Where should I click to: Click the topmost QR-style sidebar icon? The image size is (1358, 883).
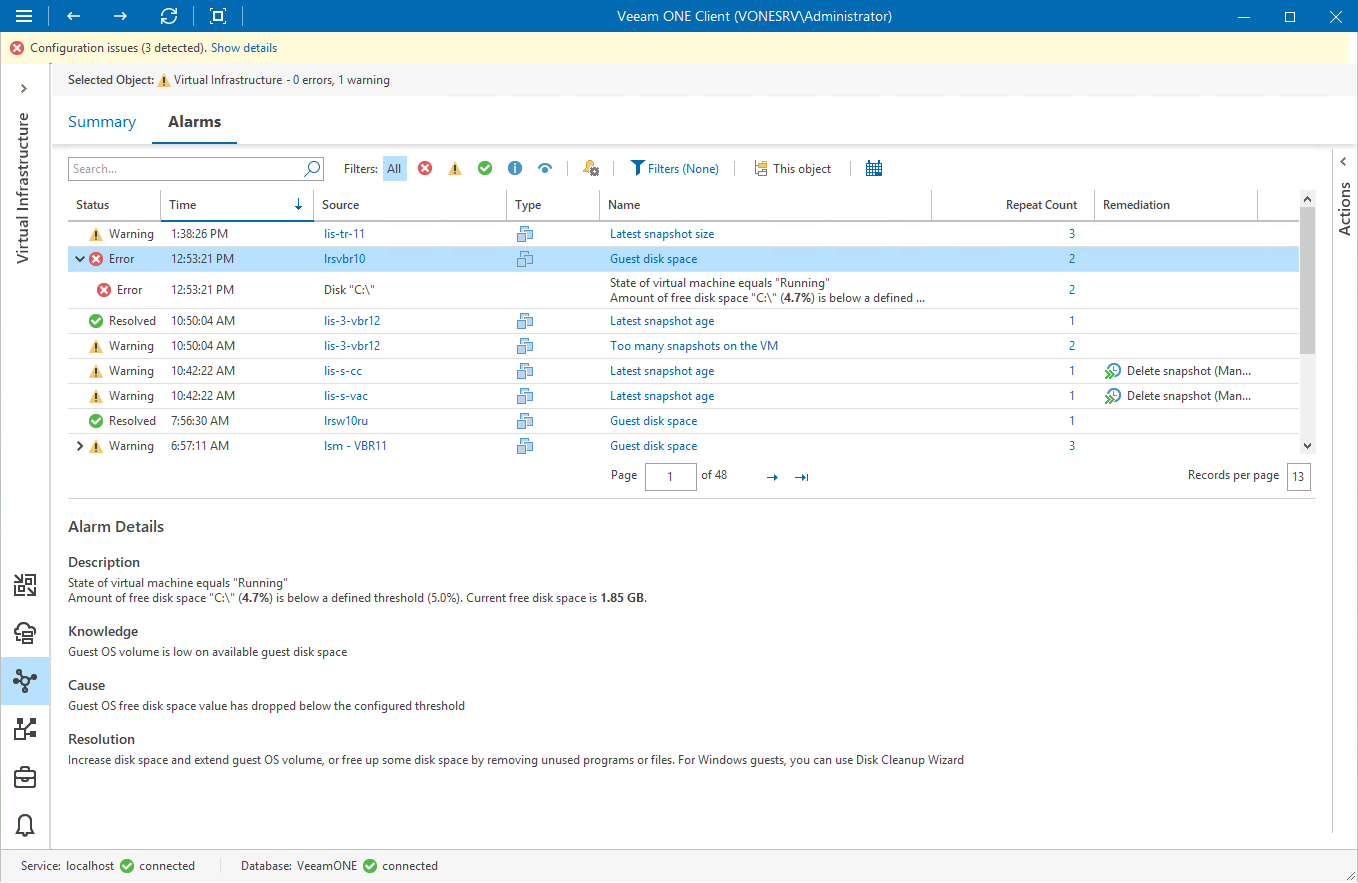(25, 585)
